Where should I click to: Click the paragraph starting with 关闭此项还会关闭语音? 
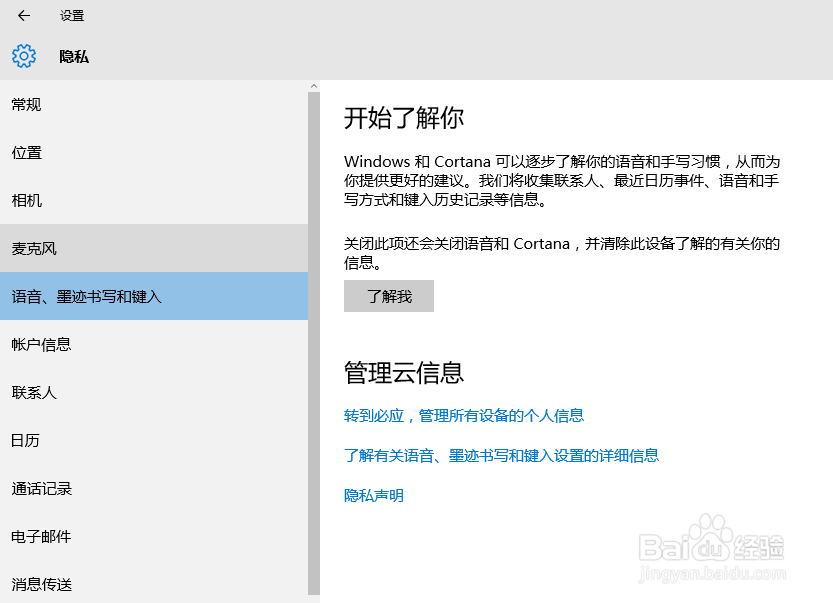[x=562, y=253]
